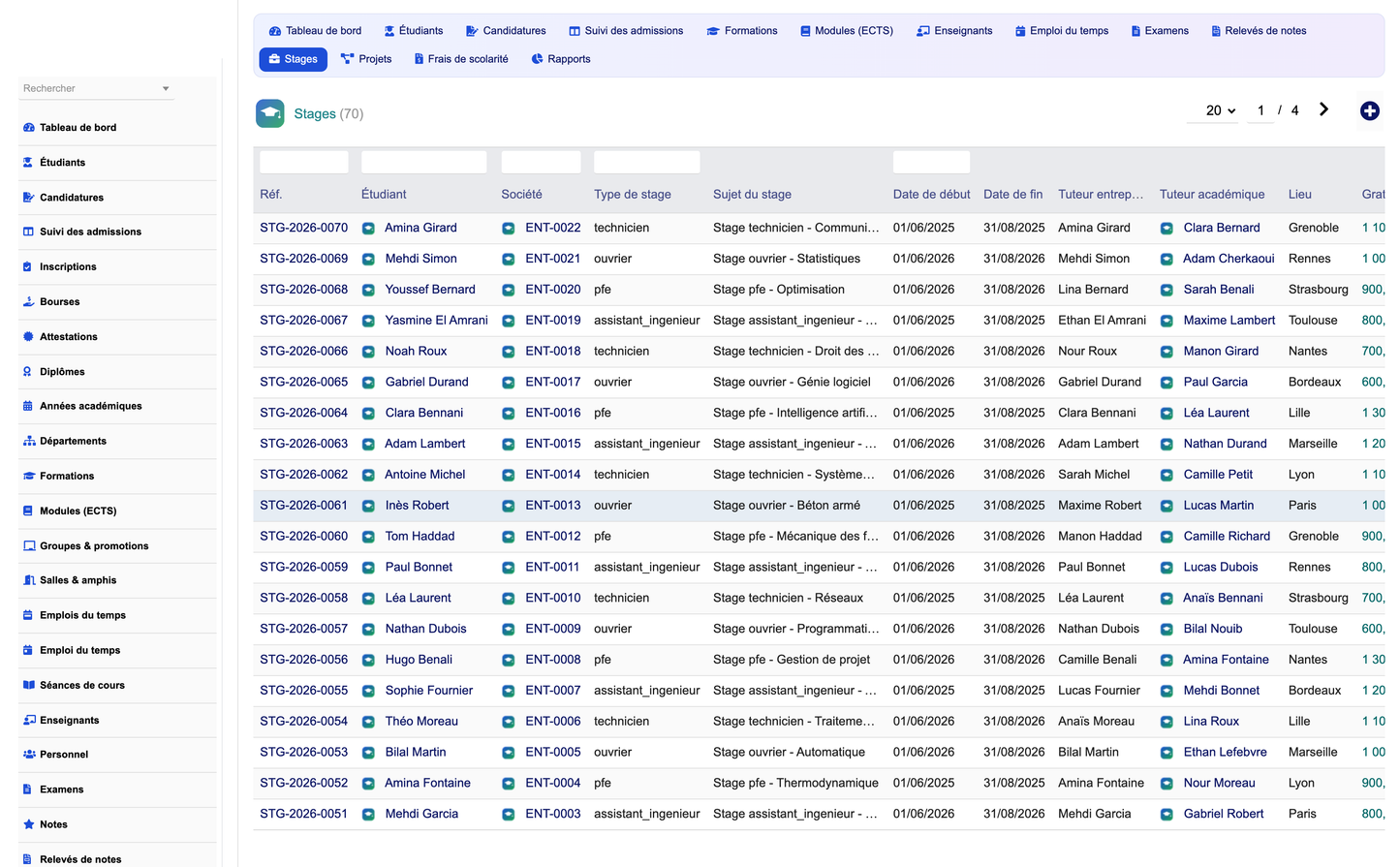Viewport: 1400px width, 867px height.
Task: Click the Personnel icon in sidebar
Action: pyautogui.click(x=28, y=755)
